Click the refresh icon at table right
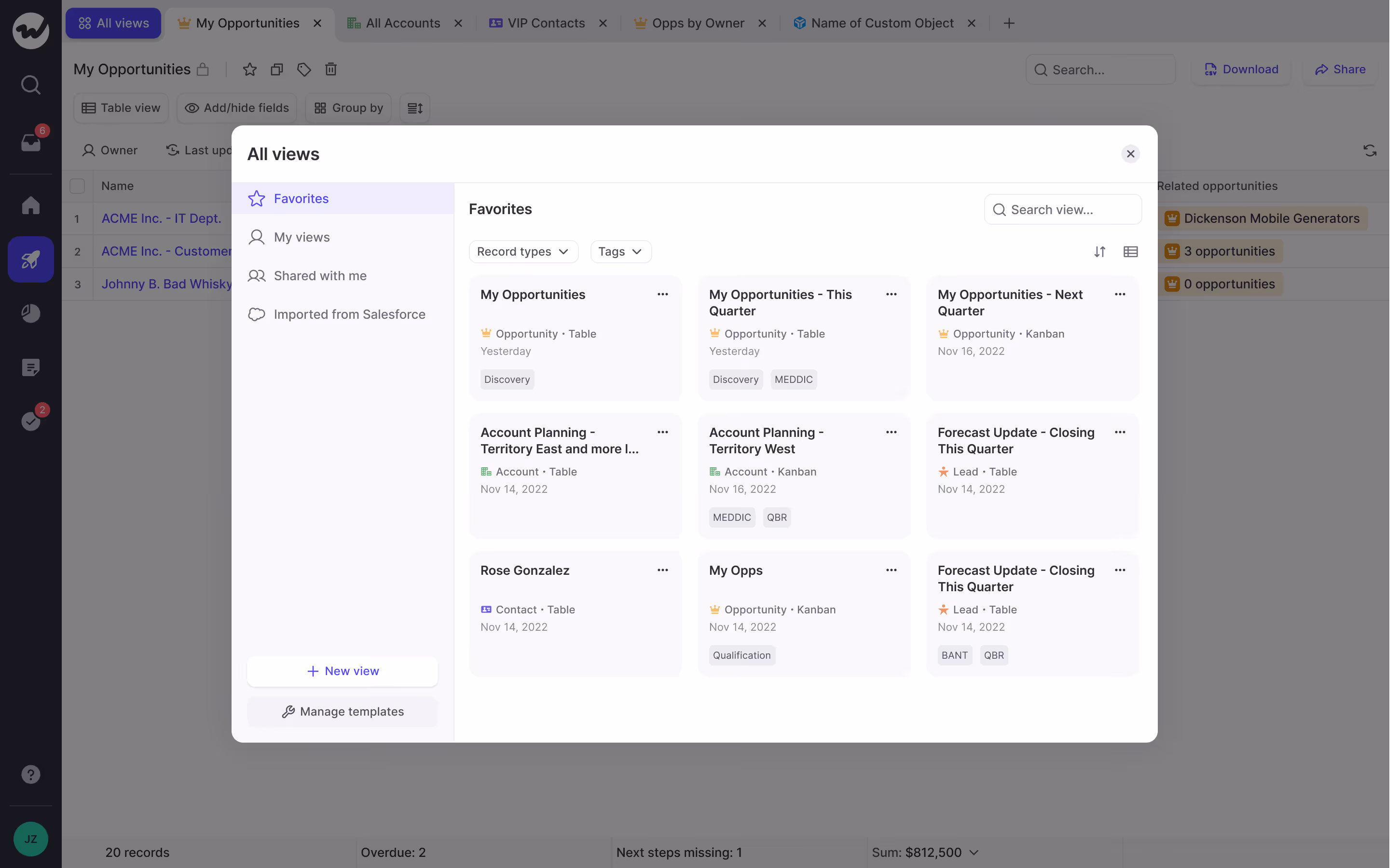 pyautogui.click(x=1369, y=150)
